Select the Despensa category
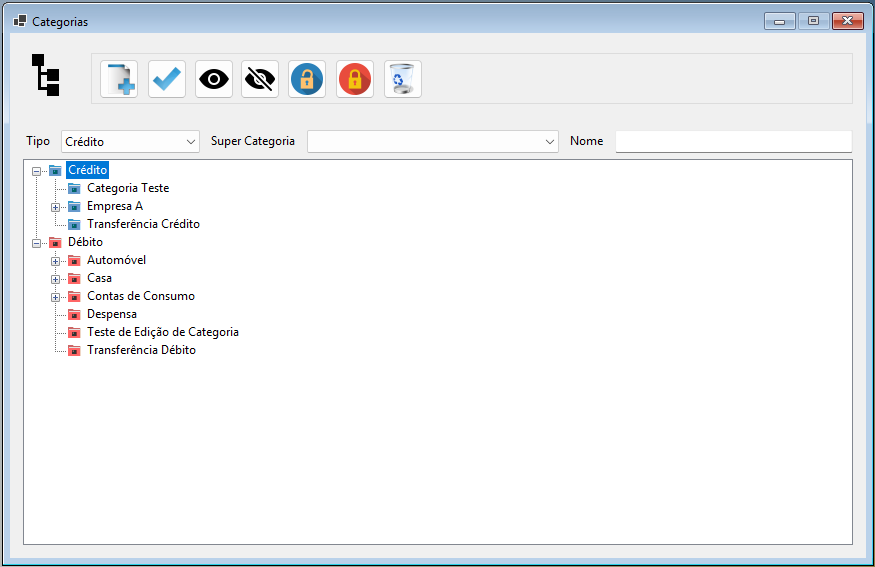The height and width of the screenshot is (567, 875). coord(112,314)
